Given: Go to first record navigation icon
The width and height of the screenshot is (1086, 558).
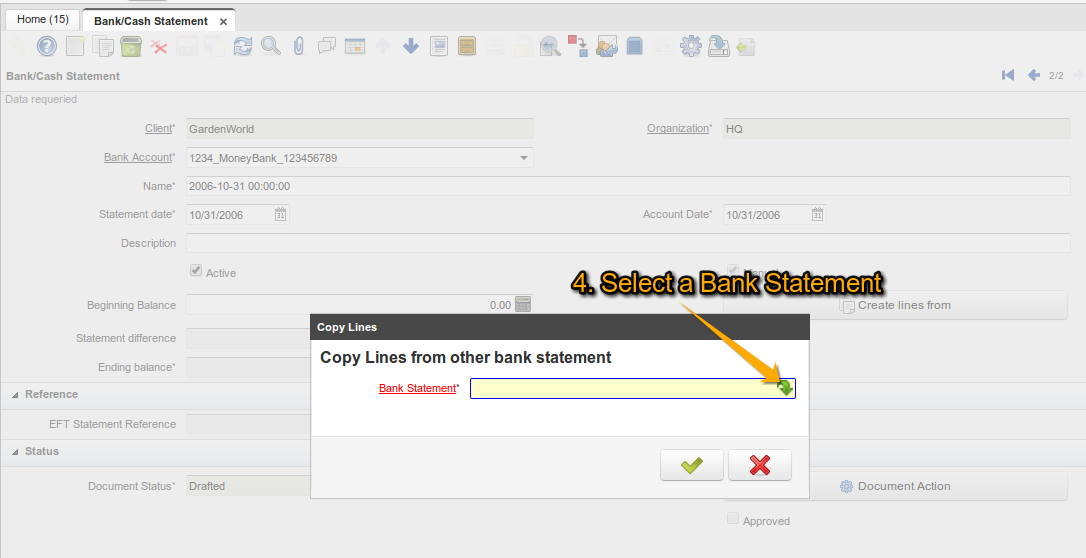Looking at the screenshot, I should click(x=1008, y=75).
